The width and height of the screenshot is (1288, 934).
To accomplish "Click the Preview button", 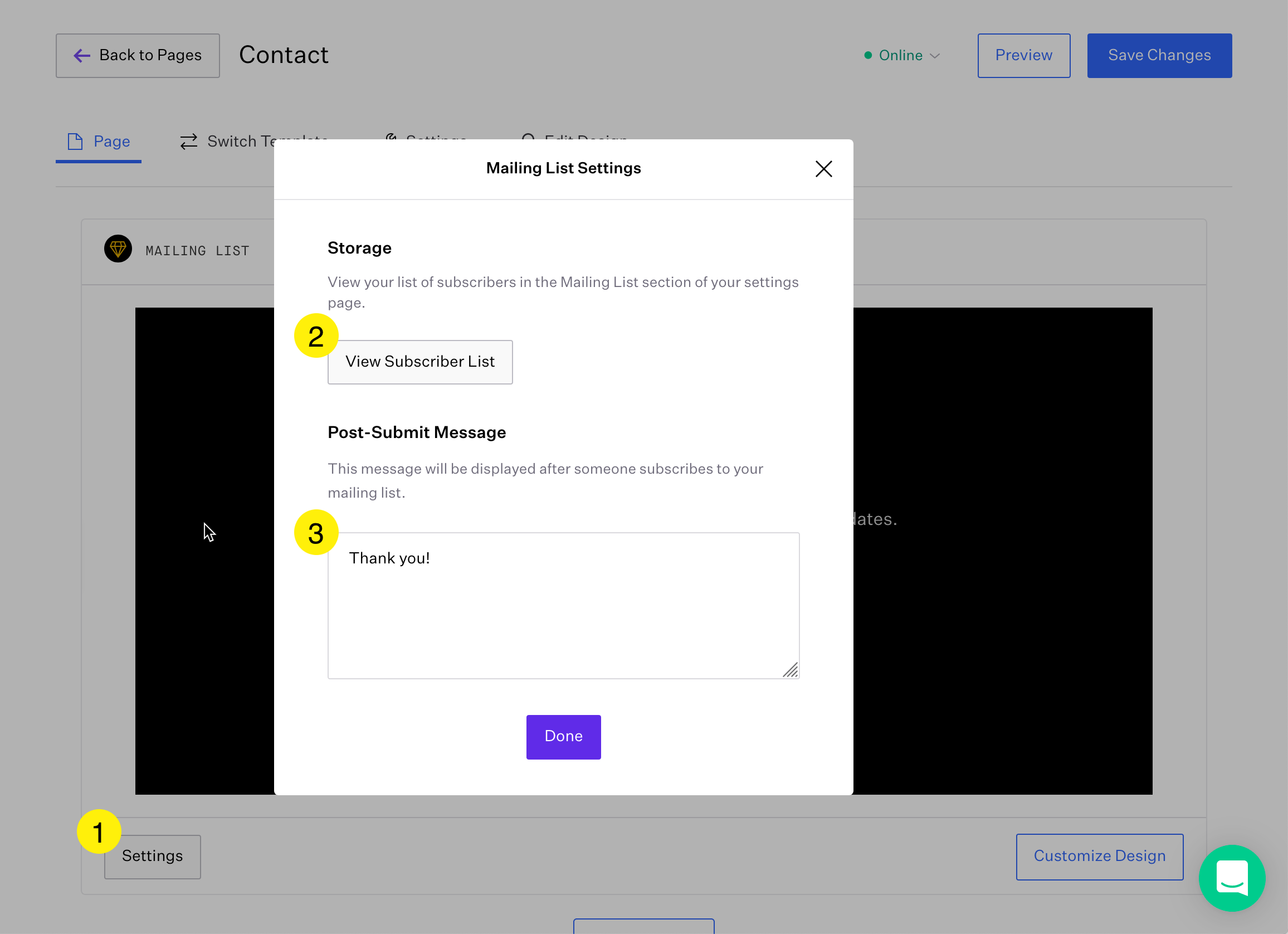I will [1023, 56].
